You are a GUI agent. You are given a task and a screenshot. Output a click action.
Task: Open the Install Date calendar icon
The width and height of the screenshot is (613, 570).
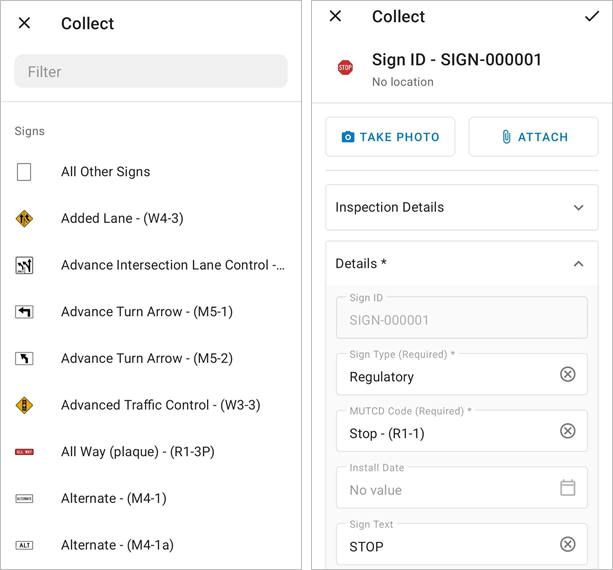568,488
